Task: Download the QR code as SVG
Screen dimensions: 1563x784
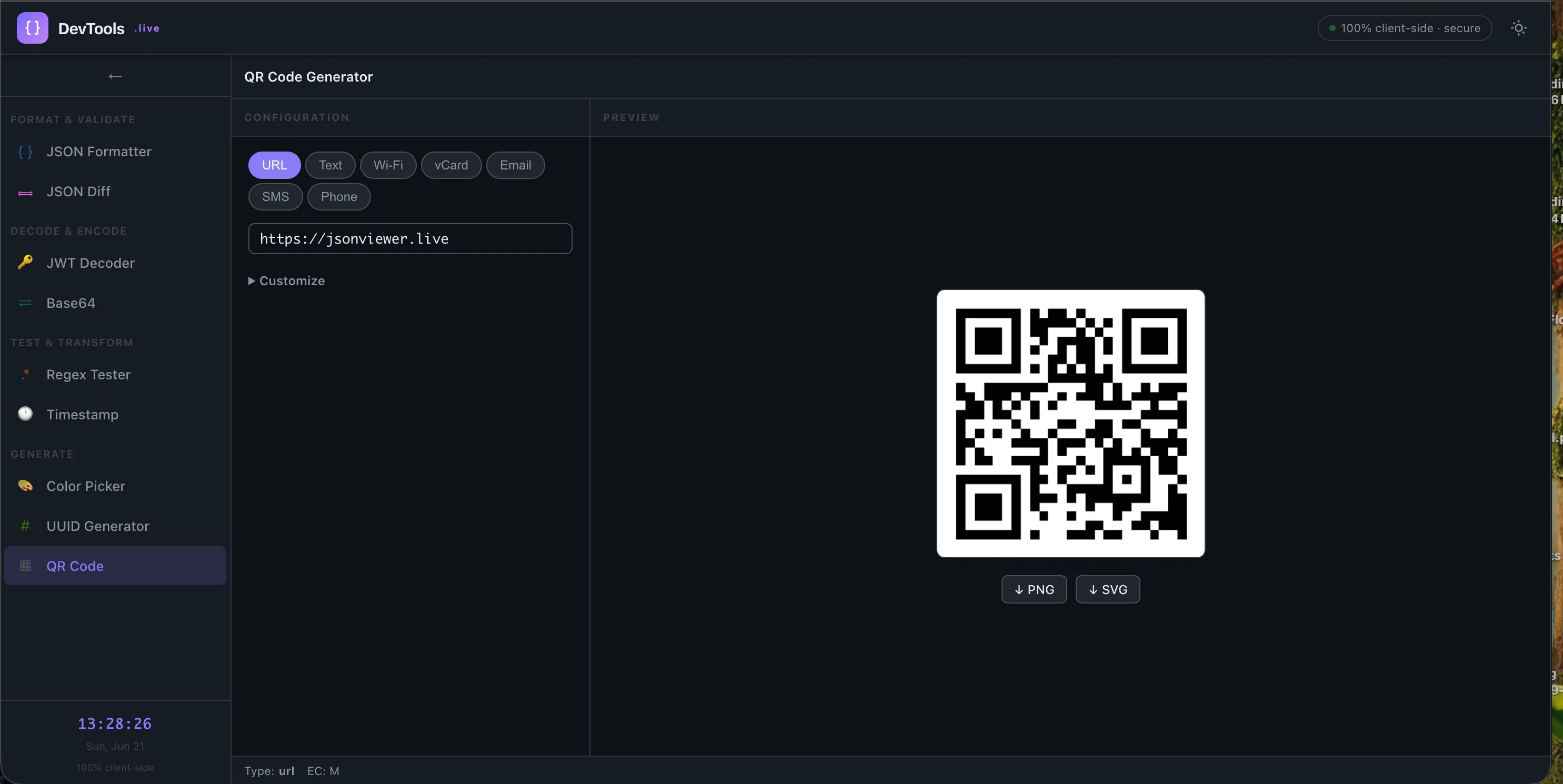Action: (1108, 589)
